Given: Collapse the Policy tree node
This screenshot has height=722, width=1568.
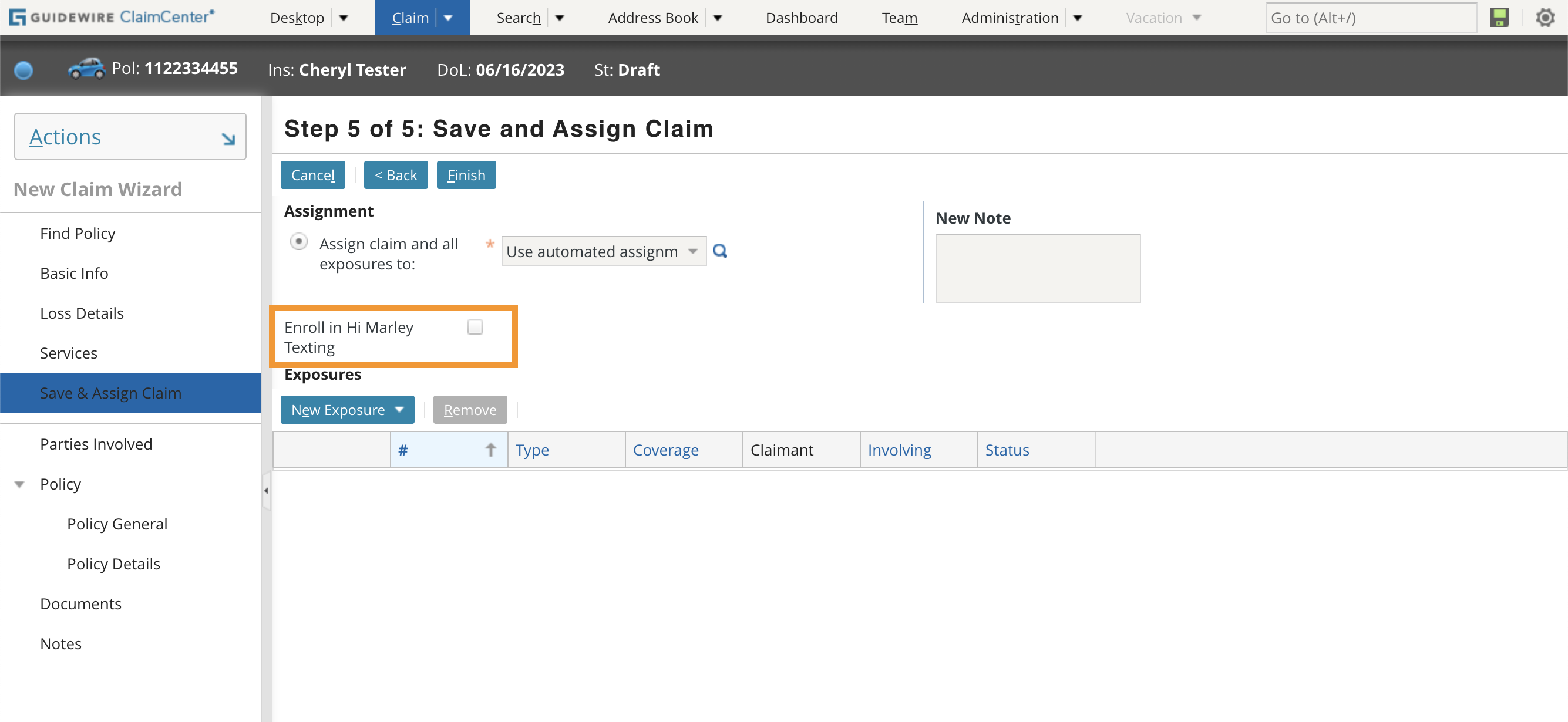Looking at the screenshot, I should click(x=19, y=484).
